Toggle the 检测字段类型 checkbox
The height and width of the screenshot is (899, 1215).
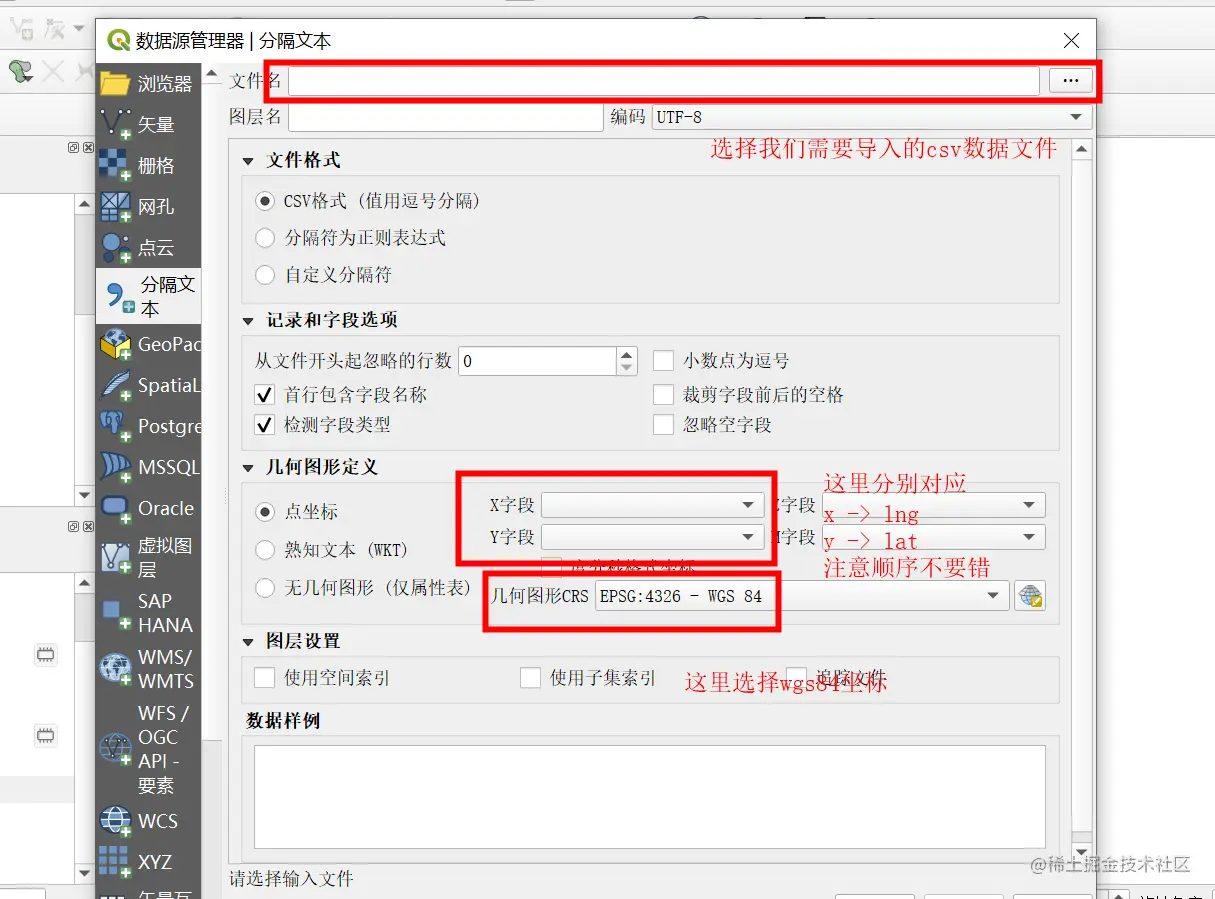click(x=265, y=425)
